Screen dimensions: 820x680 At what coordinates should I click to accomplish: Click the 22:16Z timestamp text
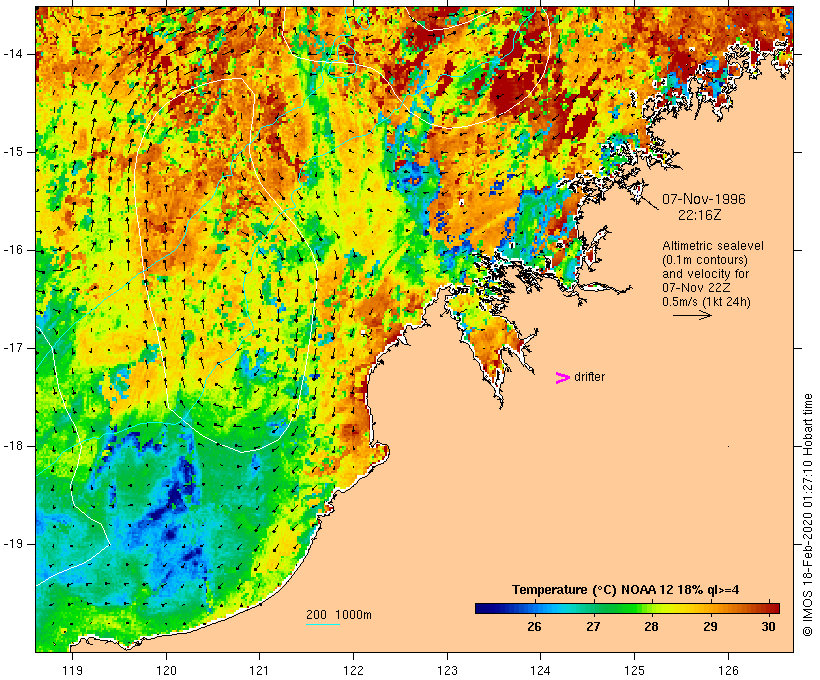click(x=700, y=215)
